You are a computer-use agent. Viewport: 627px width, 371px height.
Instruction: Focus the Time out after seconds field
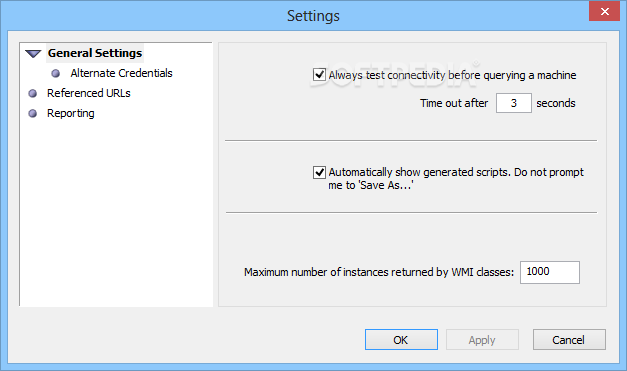coord(514,103)
